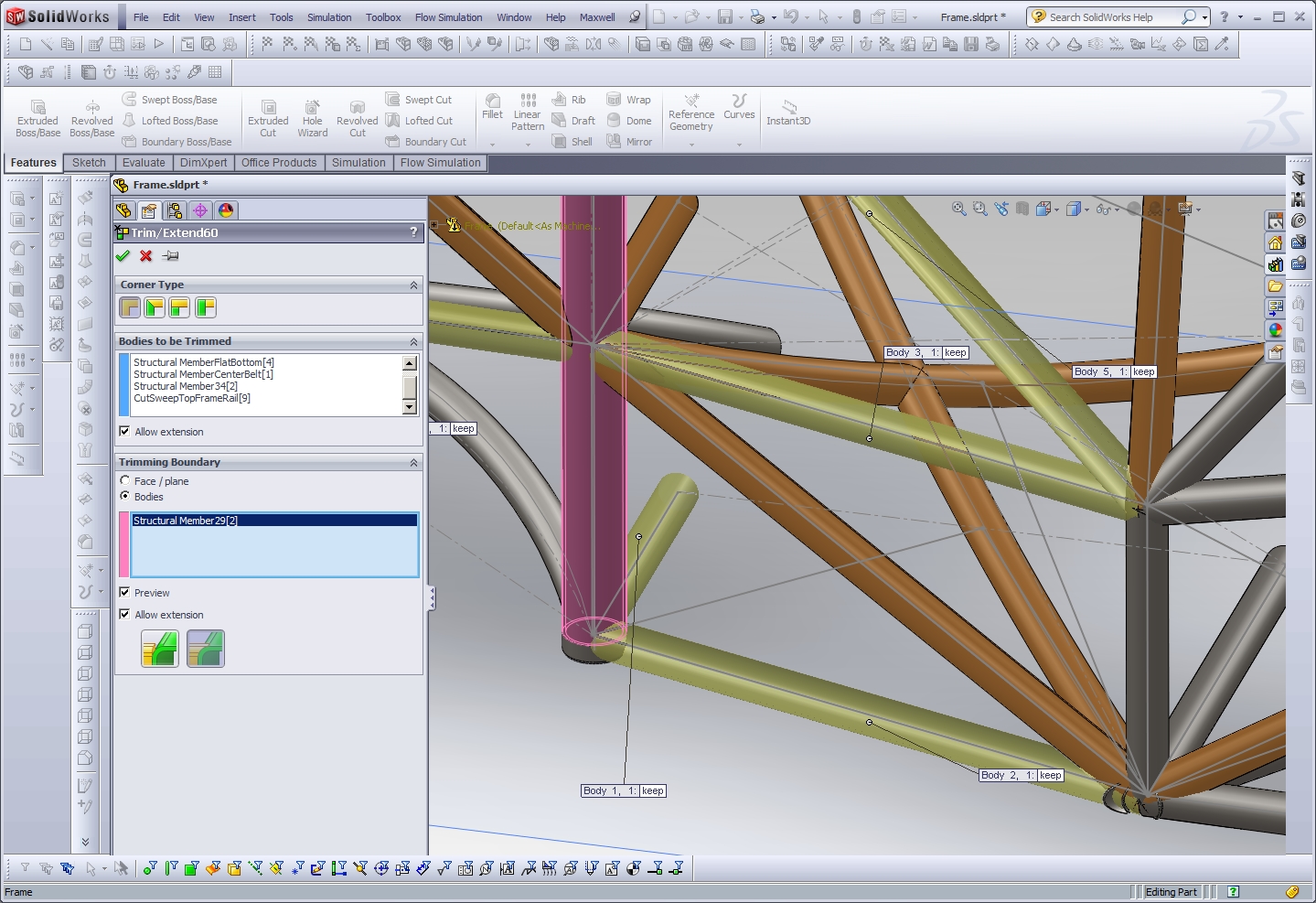Select Structural Member34[2] in trimmed bodies list
The height and width of the screenshot is (903, 1316).
tap(186, 386)
